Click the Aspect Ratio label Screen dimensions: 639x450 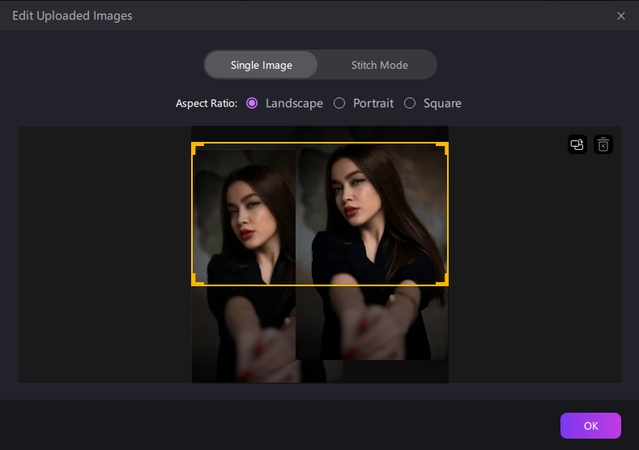(208, 103)
